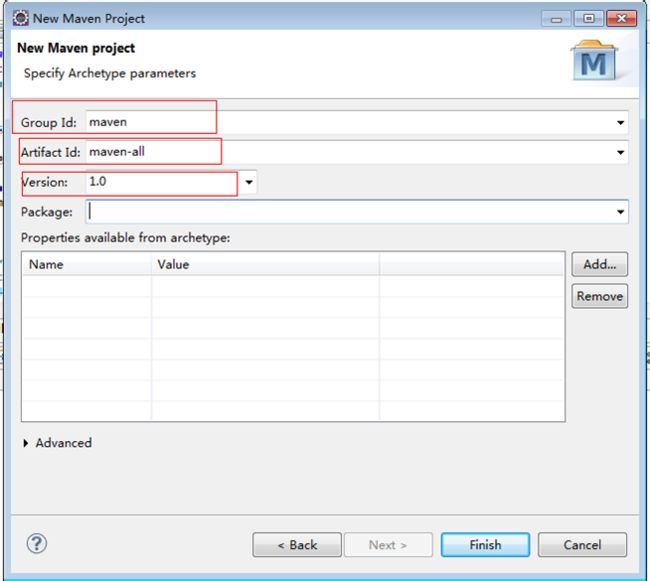Go back with the Back button
This screenshot has height=581, width=650.
click(x=297, y=545)
